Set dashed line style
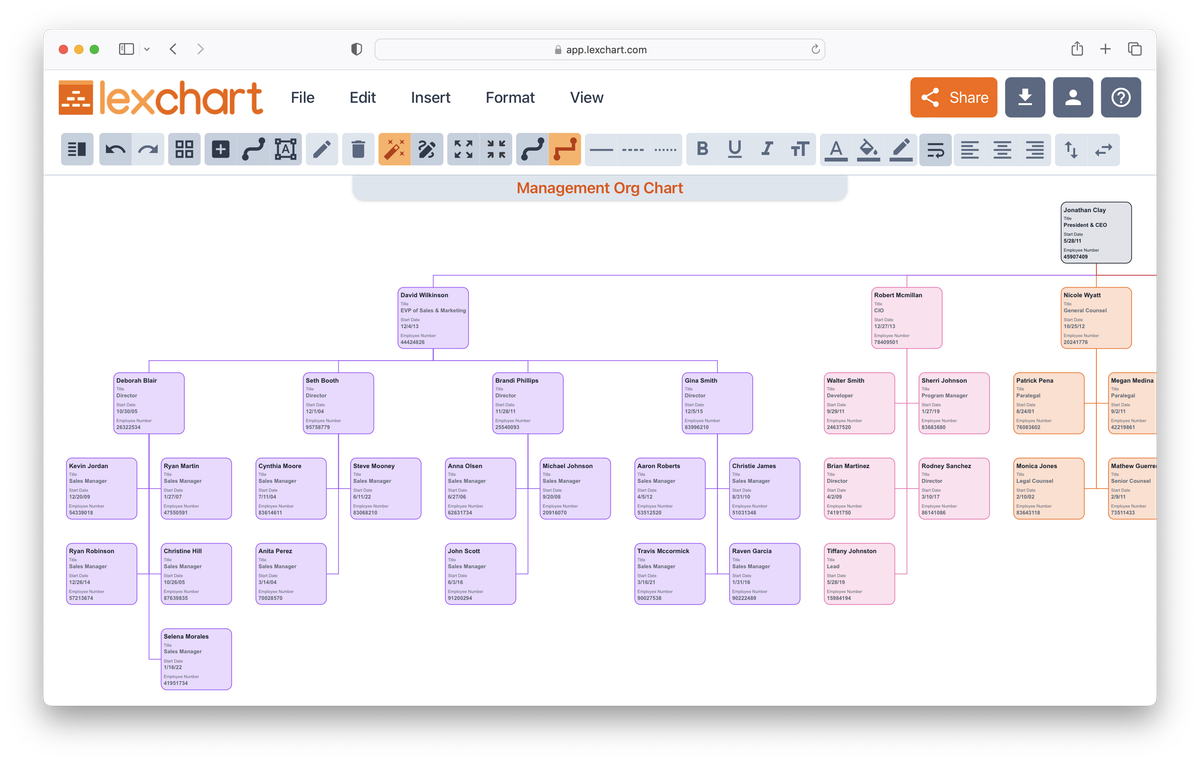Image resolution: width=1200 pixels, height=763 pixels. point(633,149)
